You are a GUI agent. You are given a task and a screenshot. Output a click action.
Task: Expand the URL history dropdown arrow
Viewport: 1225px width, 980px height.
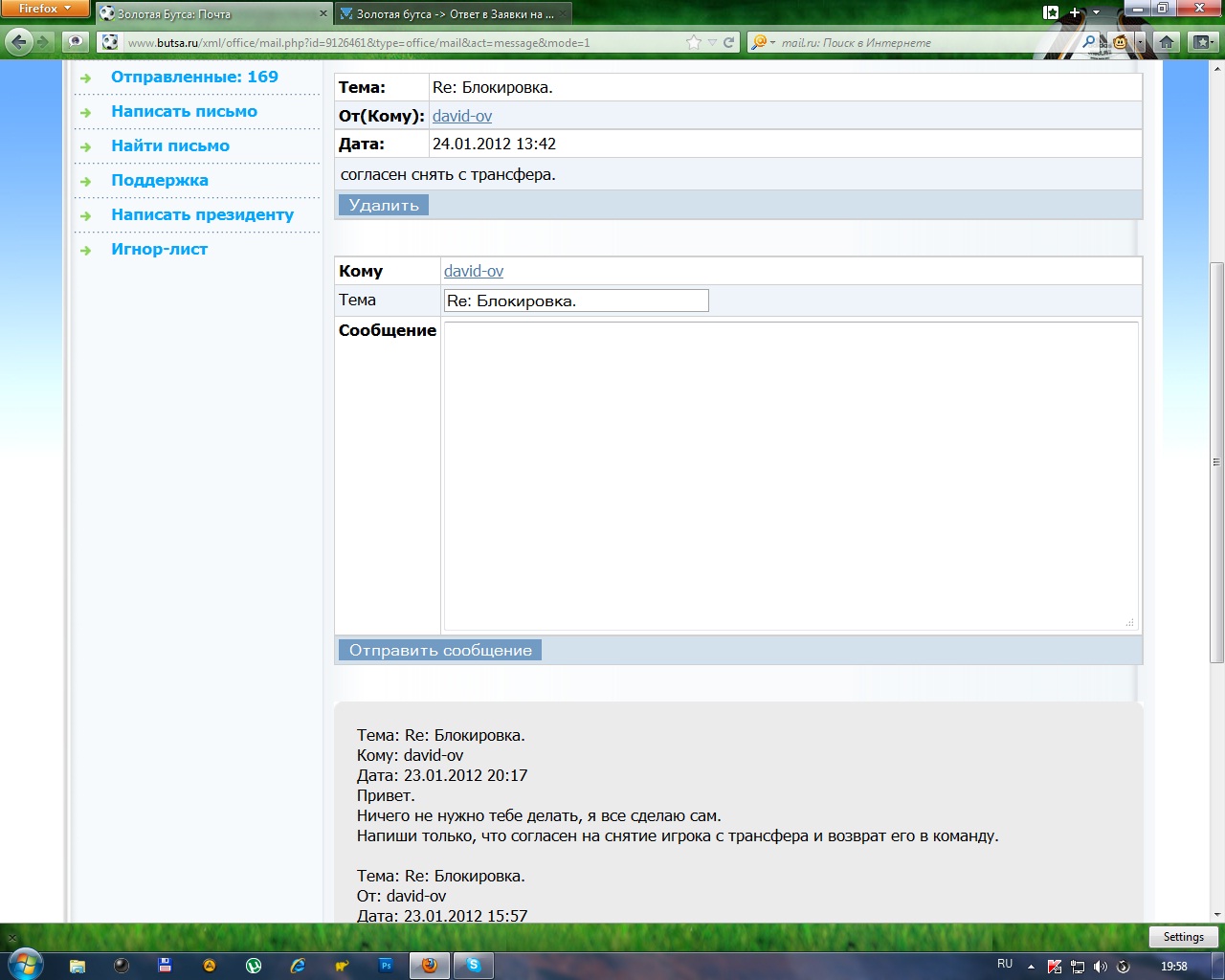[712, 42]
